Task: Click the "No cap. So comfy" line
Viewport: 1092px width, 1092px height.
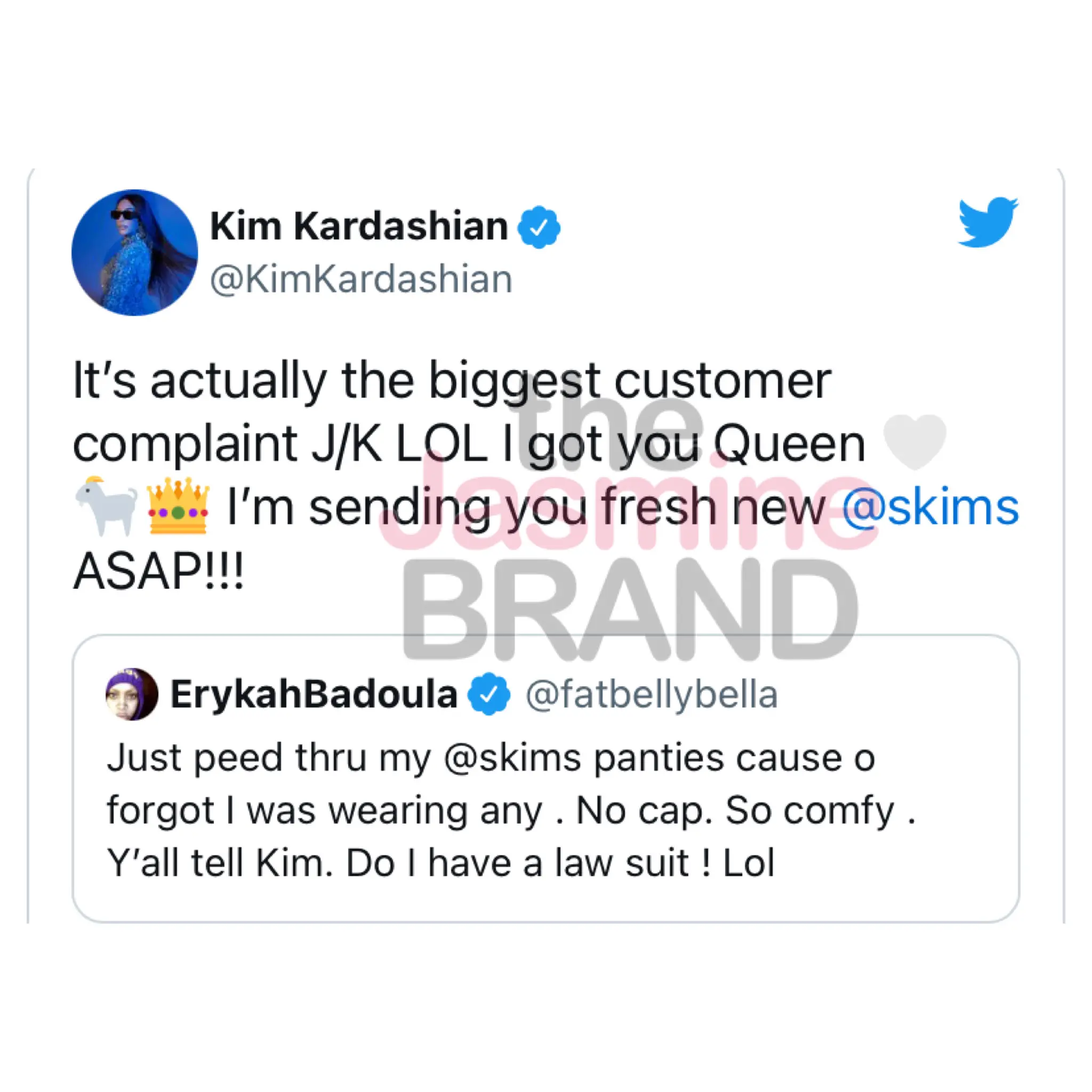Action: coord(511,810)
